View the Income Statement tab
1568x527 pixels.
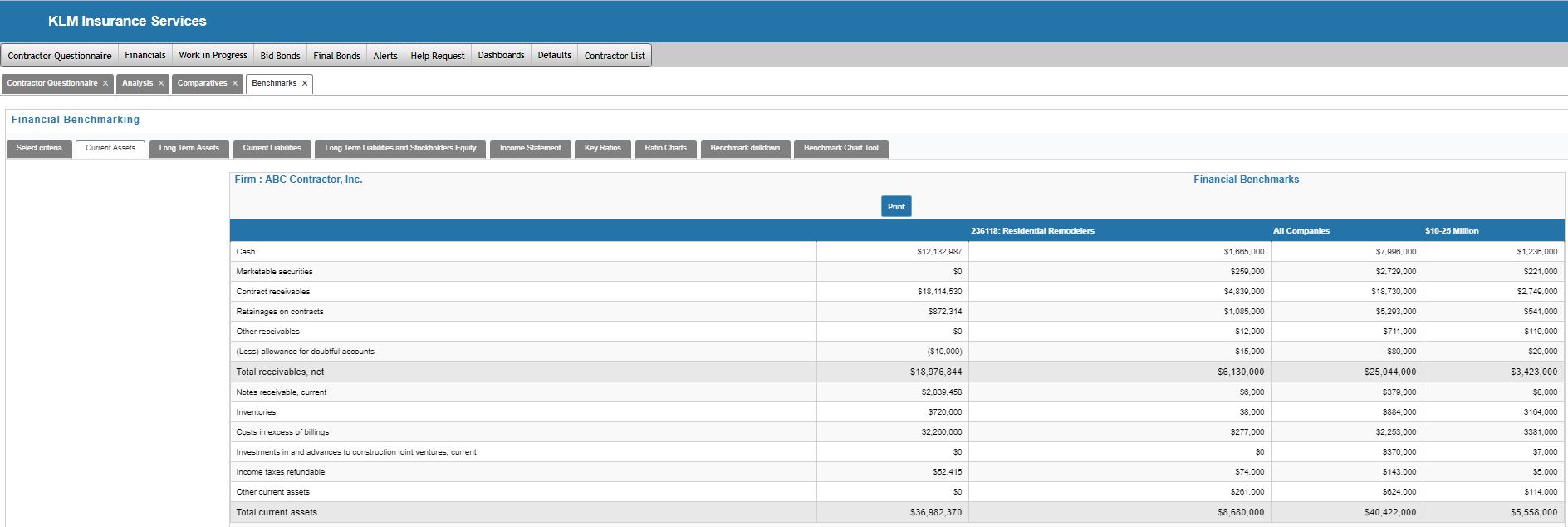coord(530,148)
